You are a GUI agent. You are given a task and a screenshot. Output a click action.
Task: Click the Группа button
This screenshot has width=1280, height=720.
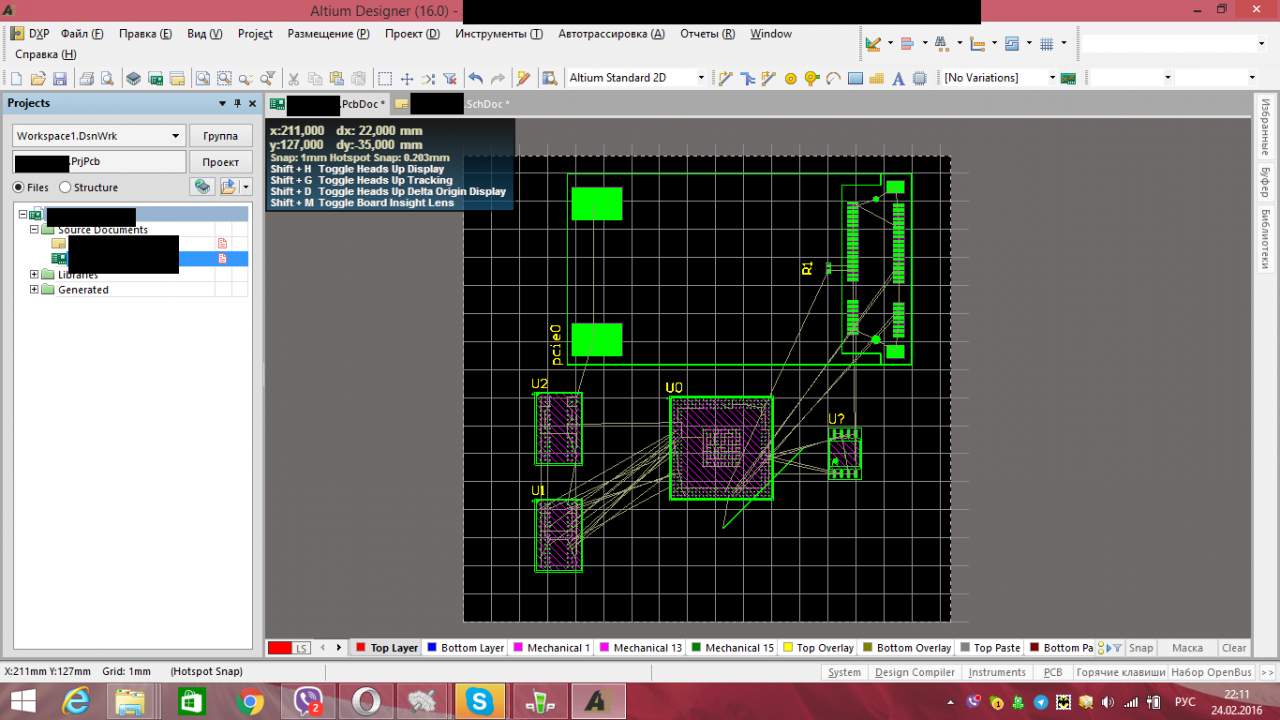[x=220, y=136]
